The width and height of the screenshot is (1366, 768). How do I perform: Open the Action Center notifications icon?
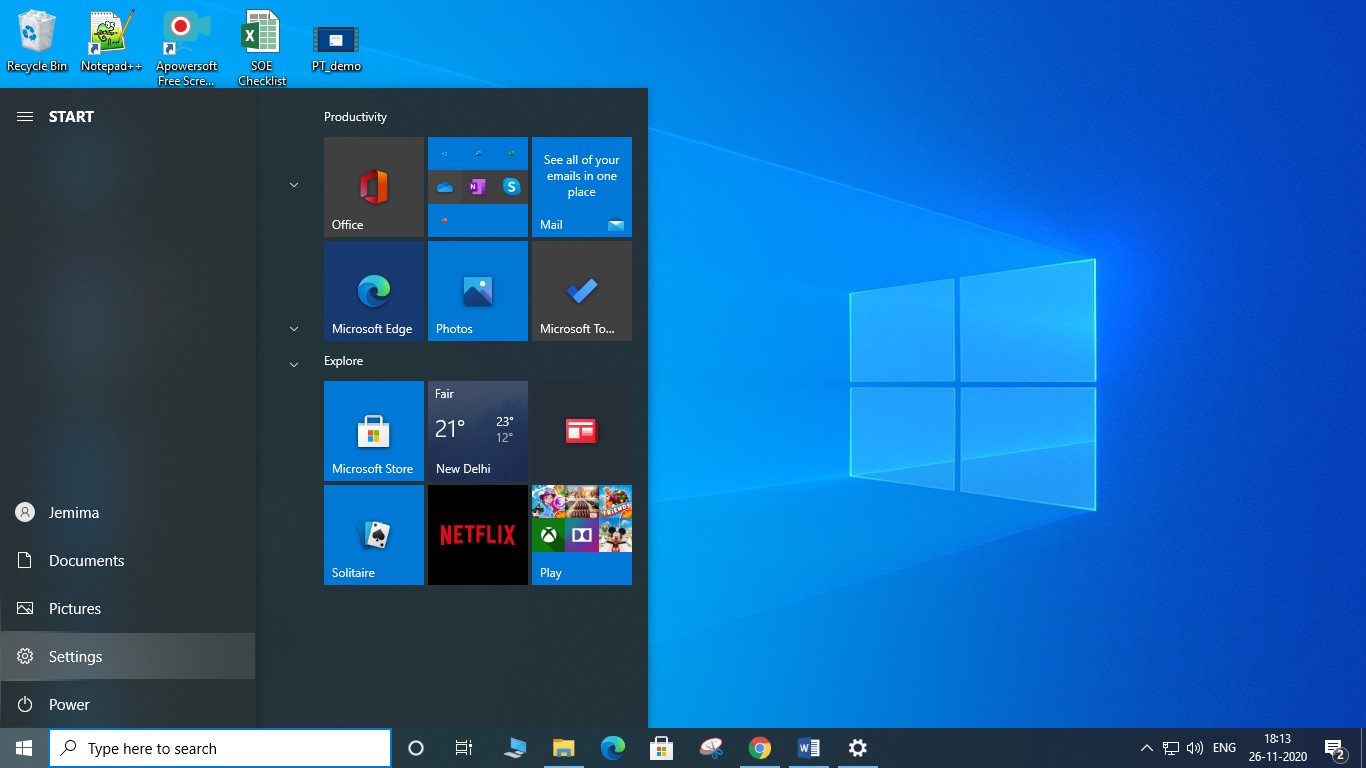[1334, 748]
